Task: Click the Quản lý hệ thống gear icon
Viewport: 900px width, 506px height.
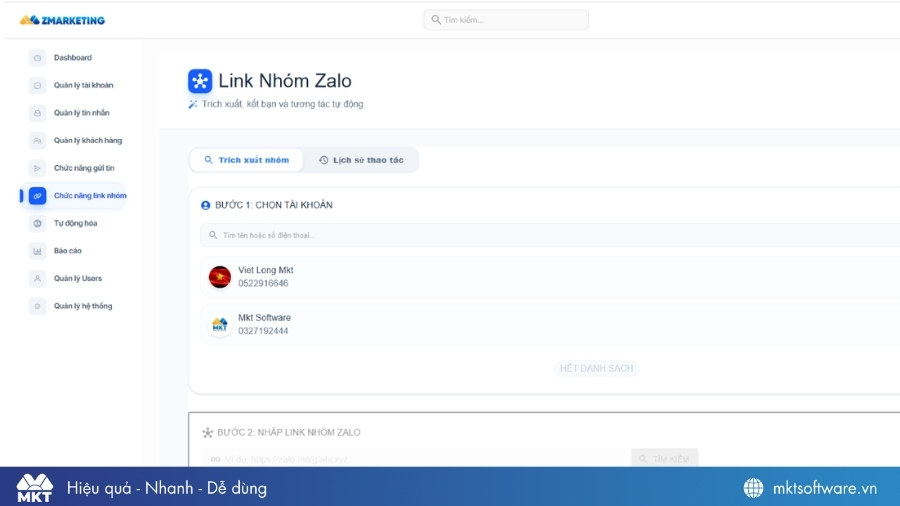Action: pyautogui.click(x=37, y=306)
